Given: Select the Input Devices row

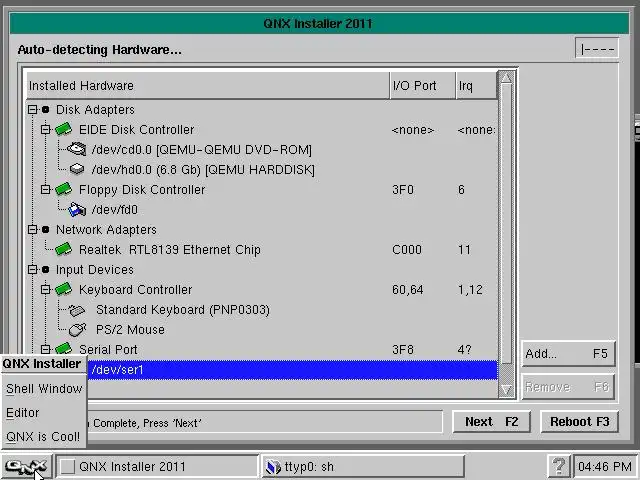Looking at the screenshot, I should point(262,269).
